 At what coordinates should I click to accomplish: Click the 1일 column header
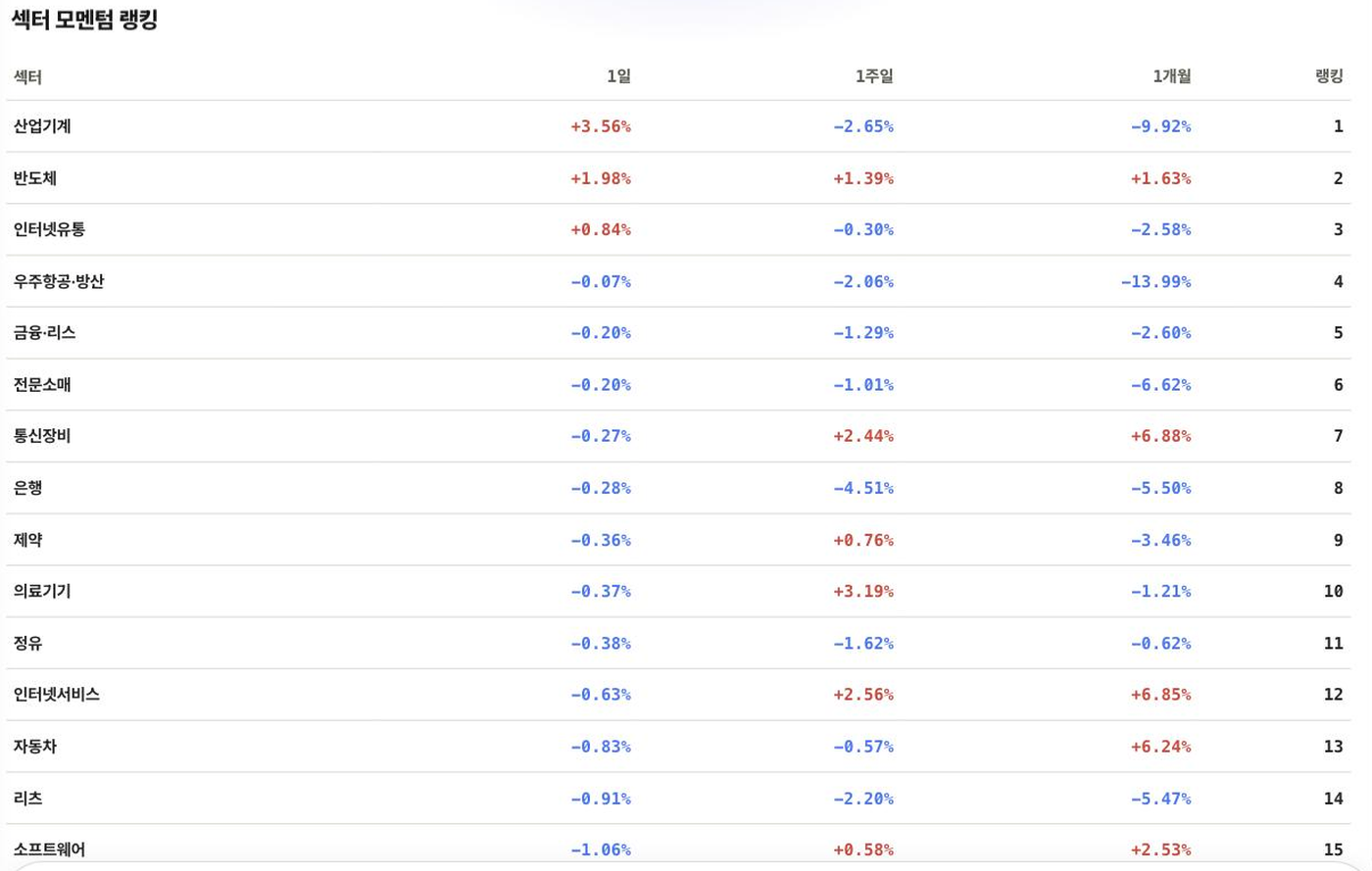click(x=618, y=76)
